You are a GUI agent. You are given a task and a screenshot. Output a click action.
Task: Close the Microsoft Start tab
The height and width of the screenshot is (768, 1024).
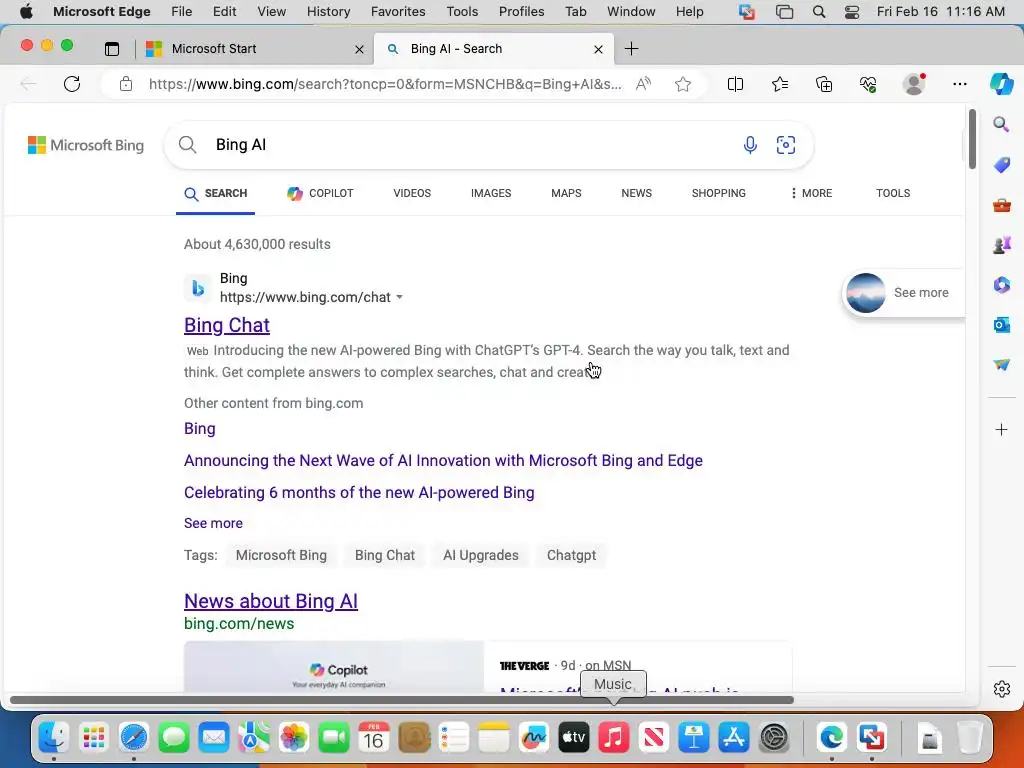point(359,49)
